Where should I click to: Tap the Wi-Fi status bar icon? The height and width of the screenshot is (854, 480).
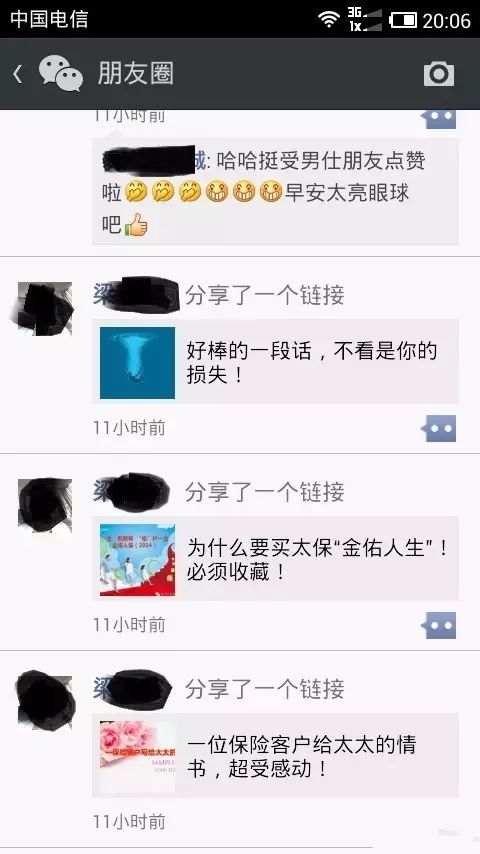point(329,20)
